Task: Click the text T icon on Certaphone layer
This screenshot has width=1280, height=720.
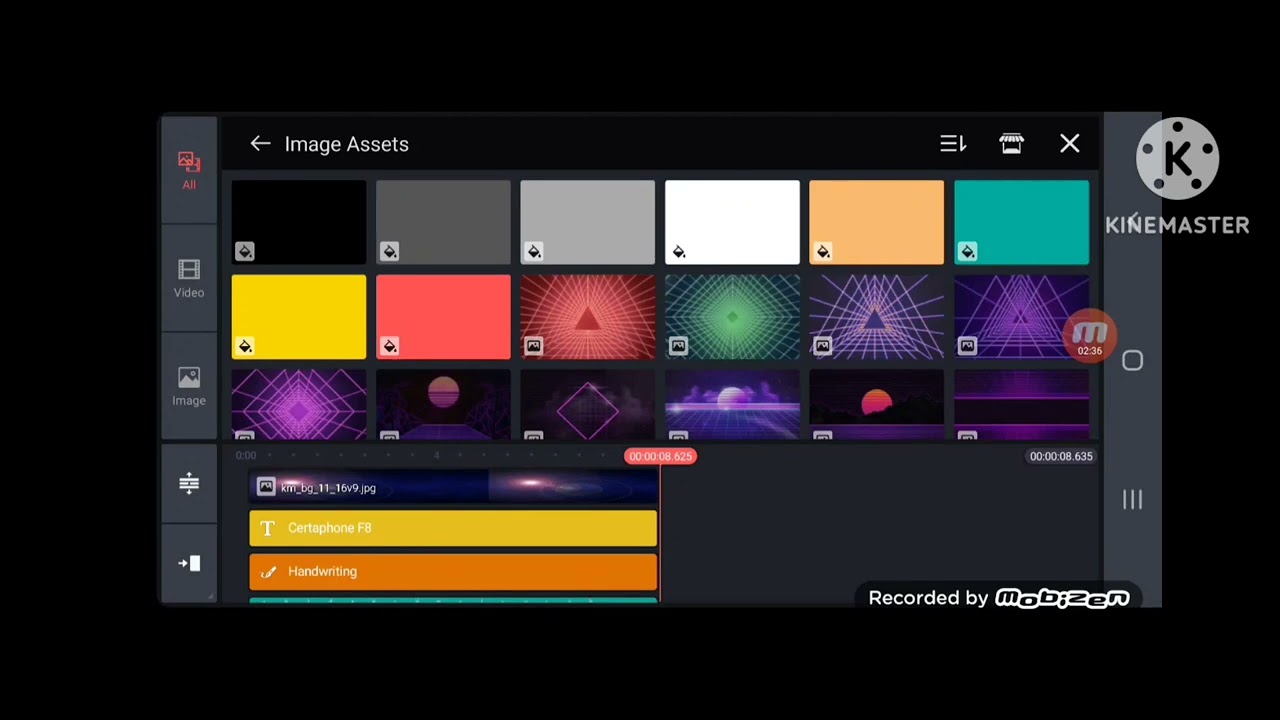Action: point(267,528)
